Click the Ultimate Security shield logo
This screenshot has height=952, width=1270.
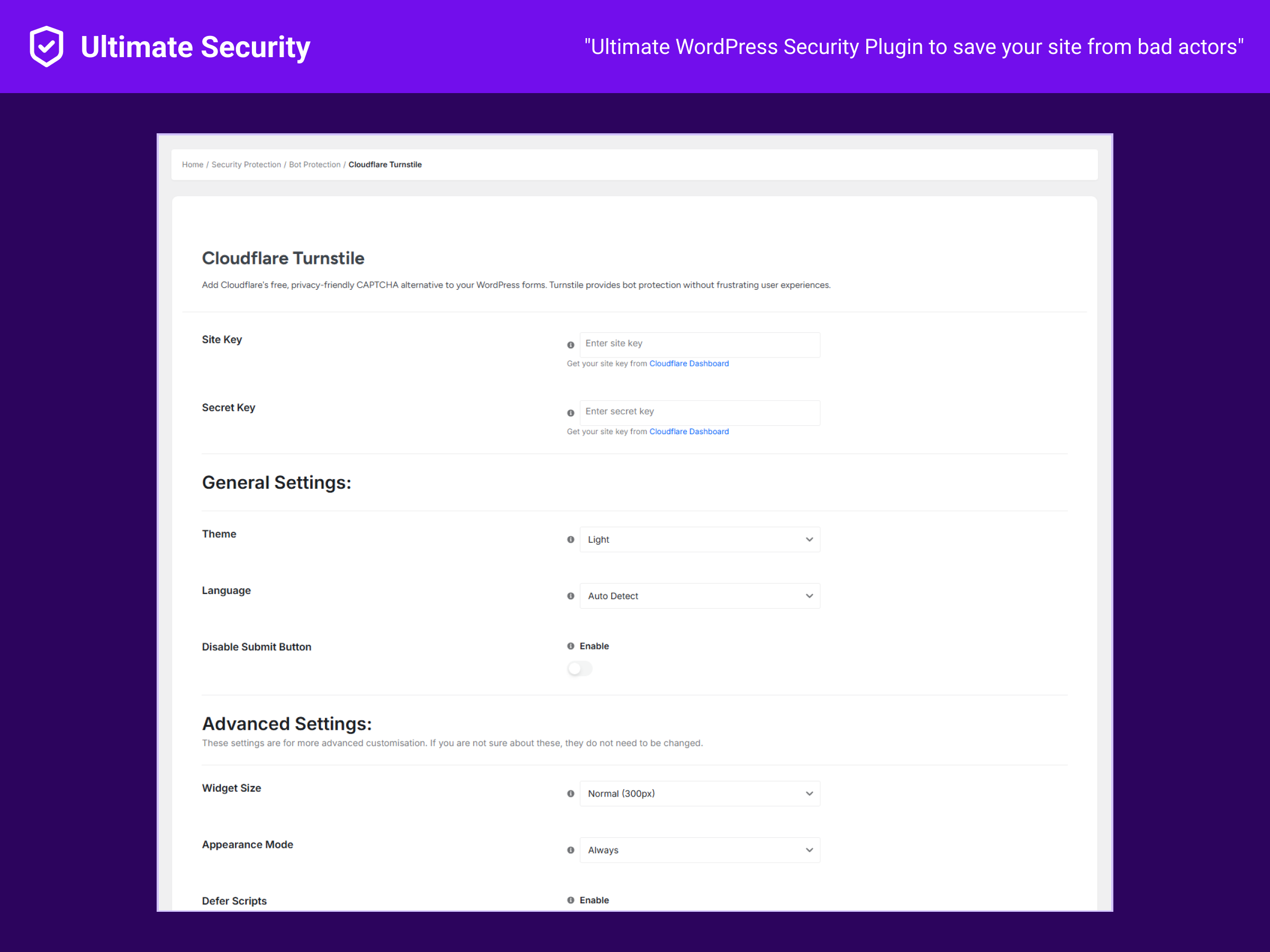tap(47, 47)
